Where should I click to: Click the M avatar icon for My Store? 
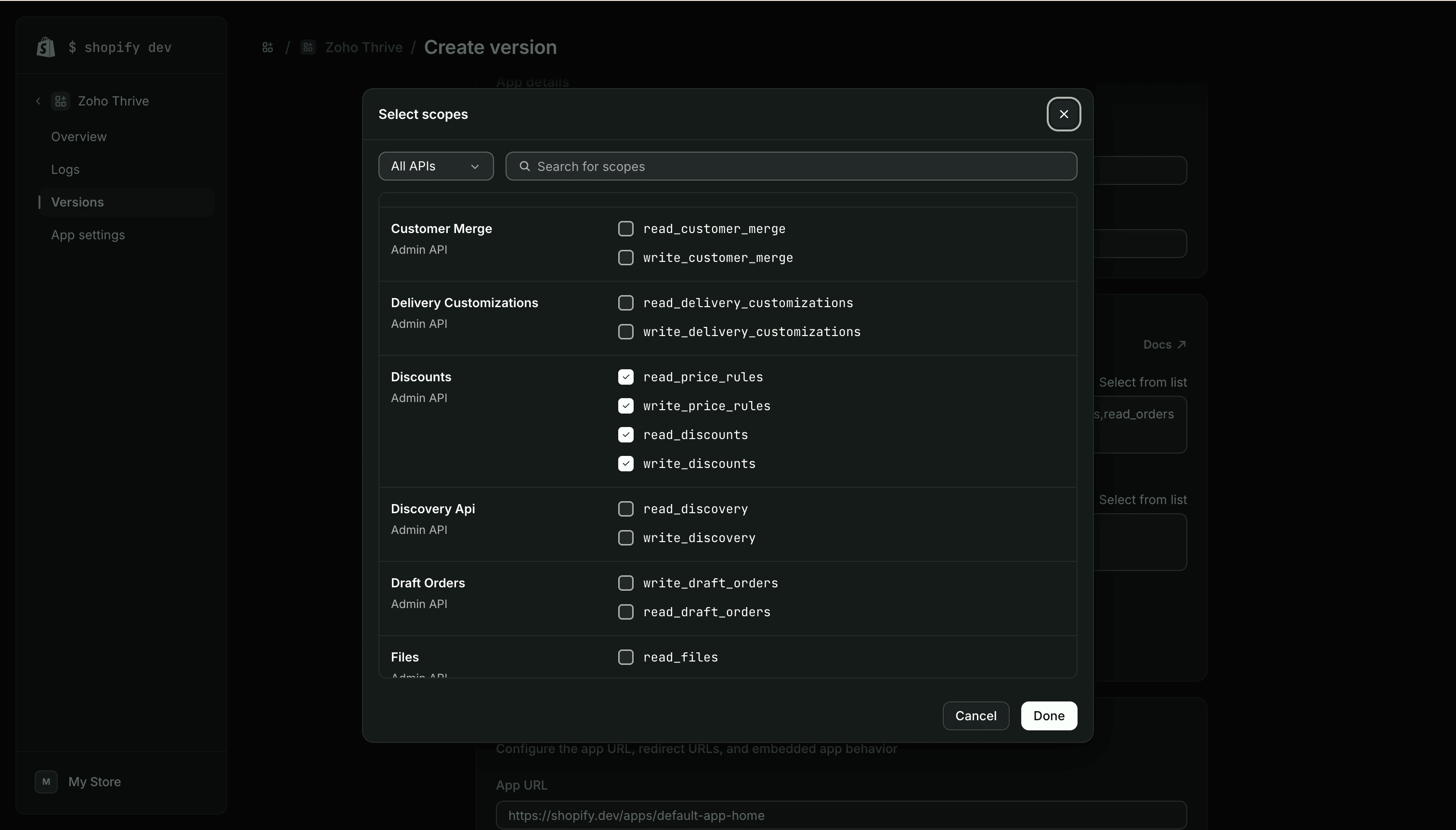[46, 781]
